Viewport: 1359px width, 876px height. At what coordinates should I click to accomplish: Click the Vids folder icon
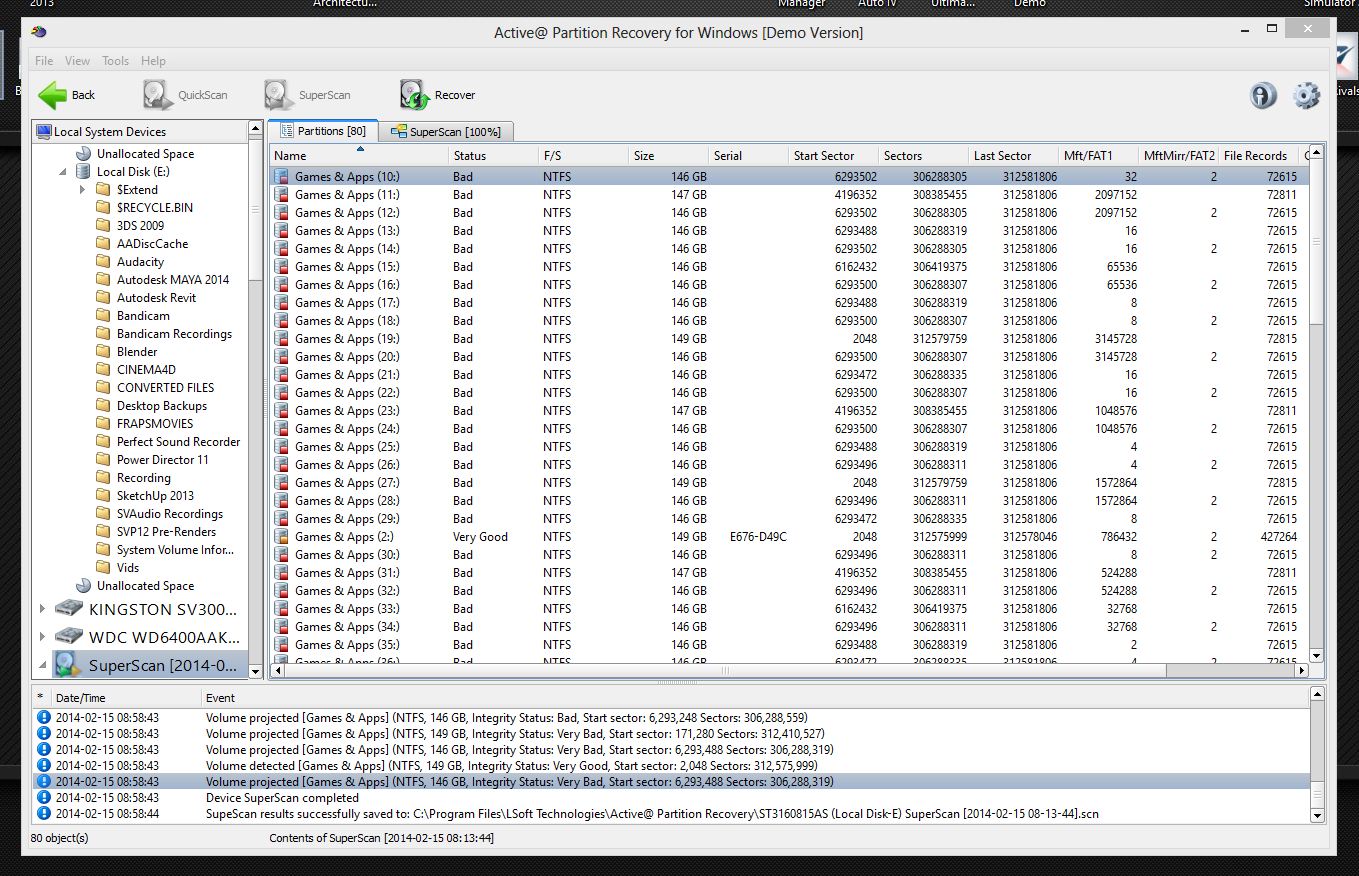103,568
